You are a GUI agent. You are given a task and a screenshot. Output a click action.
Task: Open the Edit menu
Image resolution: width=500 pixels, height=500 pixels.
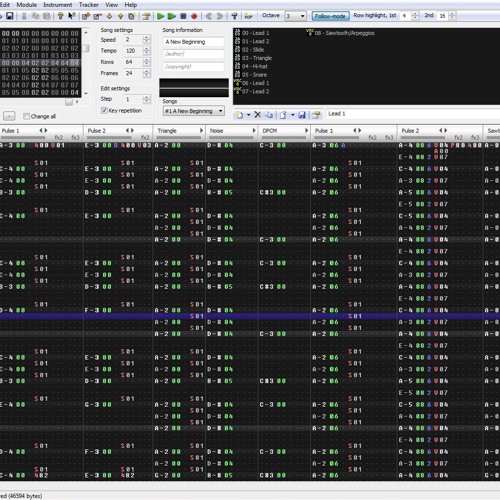pyautogui.click(x=5, y=5)
